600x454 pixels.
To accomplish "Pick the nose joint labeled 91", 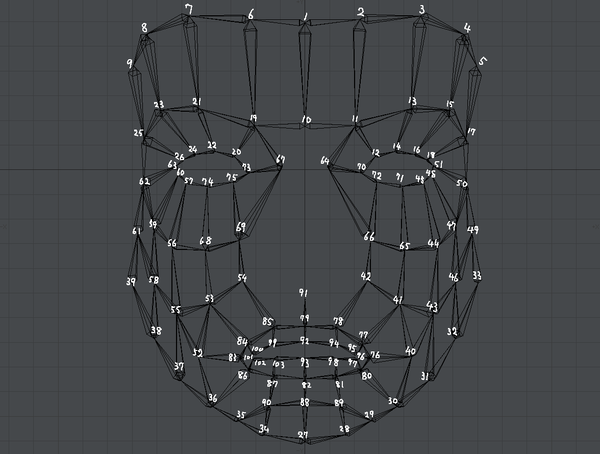I will 303,294.
